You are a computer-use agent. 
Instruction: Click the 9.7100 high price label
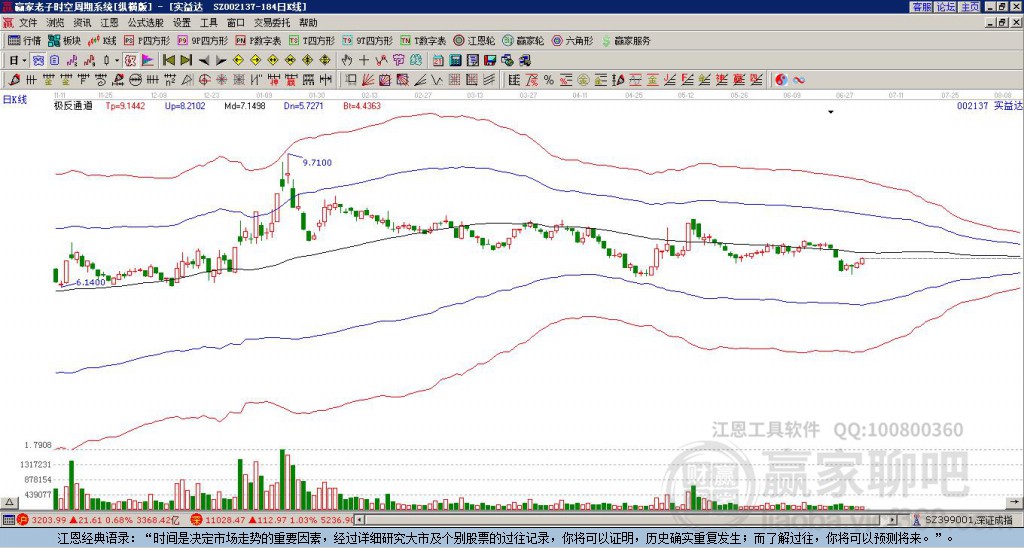pos(317,163)
